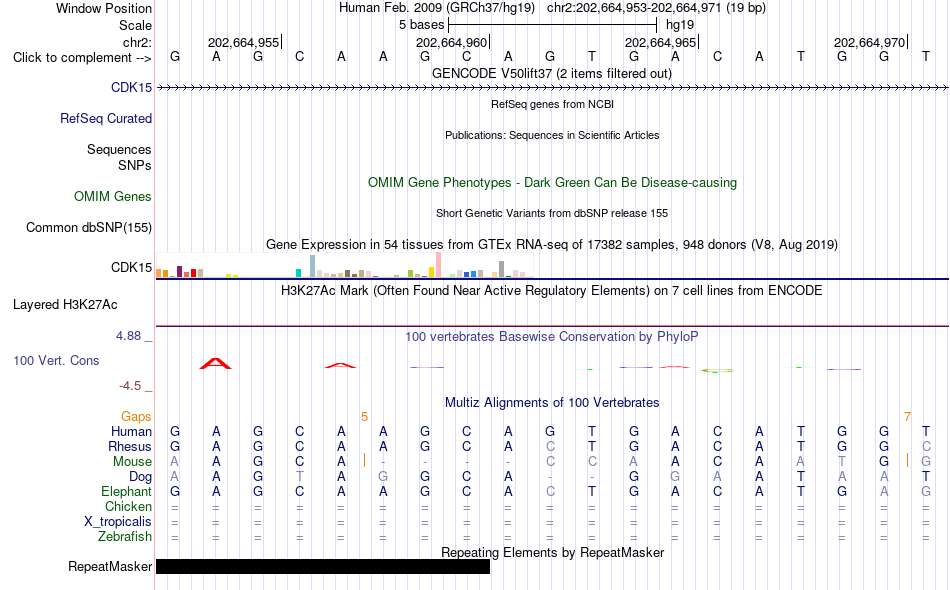
Task: Click the -4.5 PhyloP lower scale value
Action: [x=130, y=386]
